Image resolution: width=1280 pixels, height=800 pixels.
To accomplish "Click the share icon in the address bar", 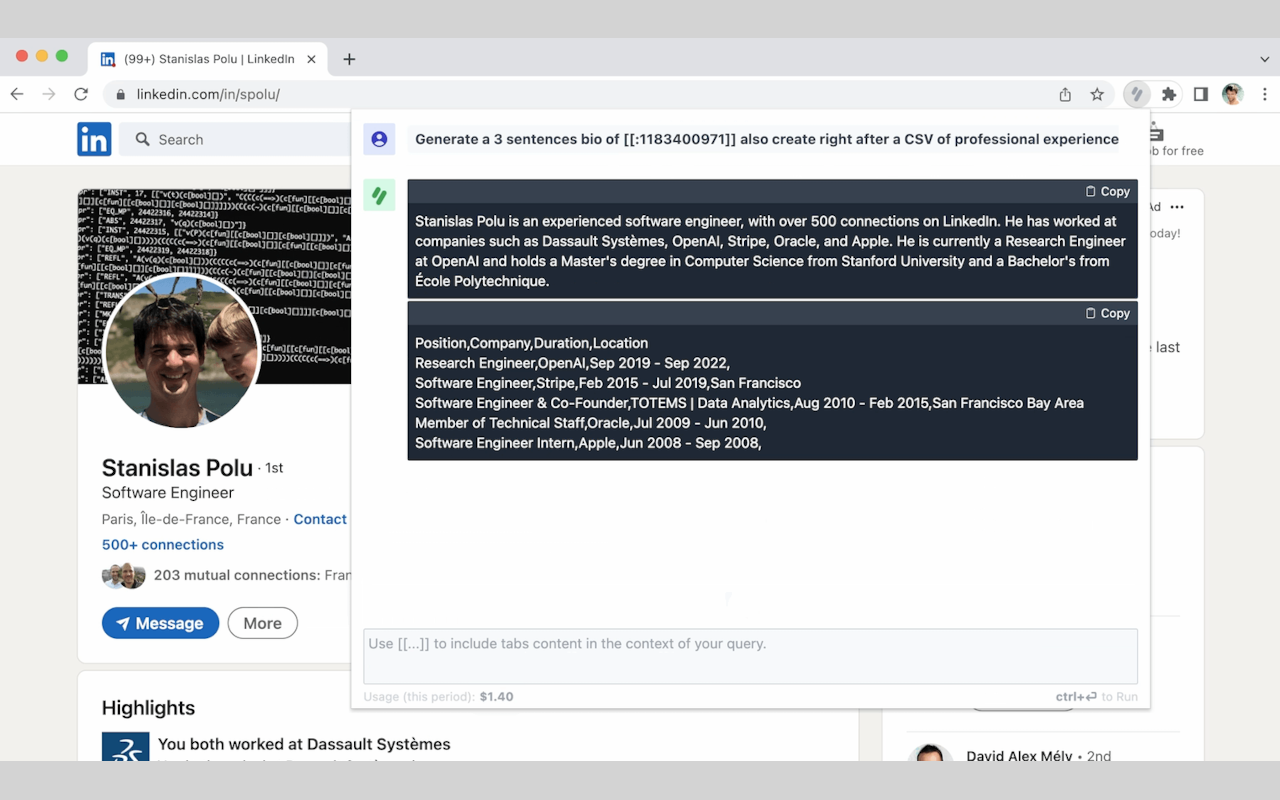I will [x=1065, y=94].
